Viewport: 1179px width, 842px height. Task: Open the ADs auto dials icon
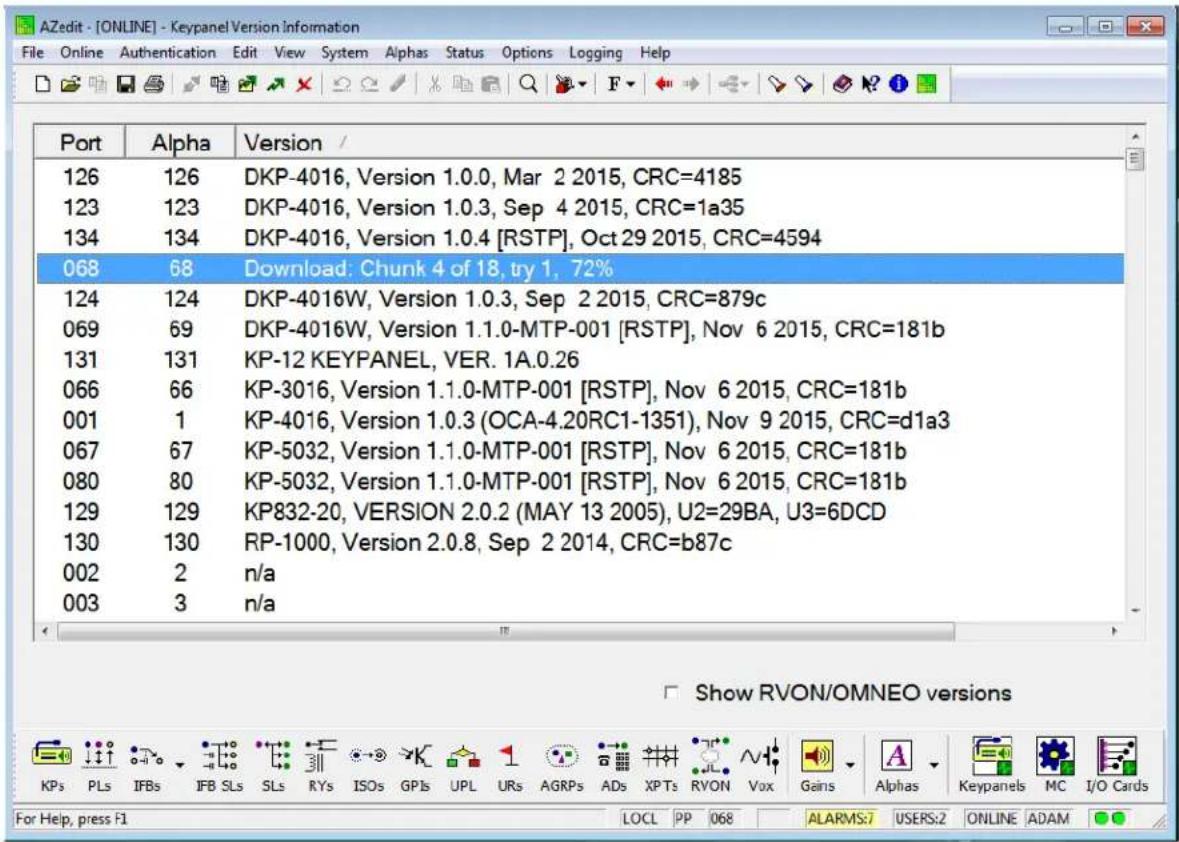coord(614,765)
